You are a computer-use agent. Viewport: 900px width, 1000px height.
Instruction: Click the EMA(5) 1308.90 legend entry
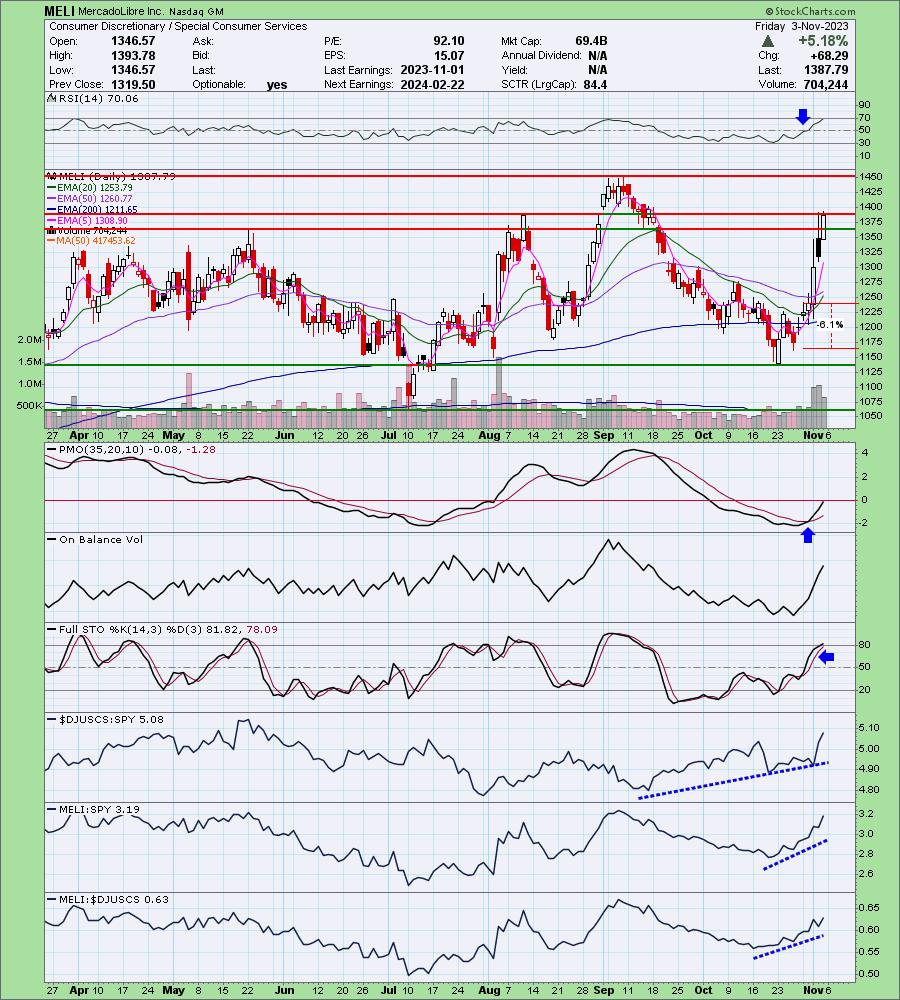pyautogui.click(x=87, y=220)
